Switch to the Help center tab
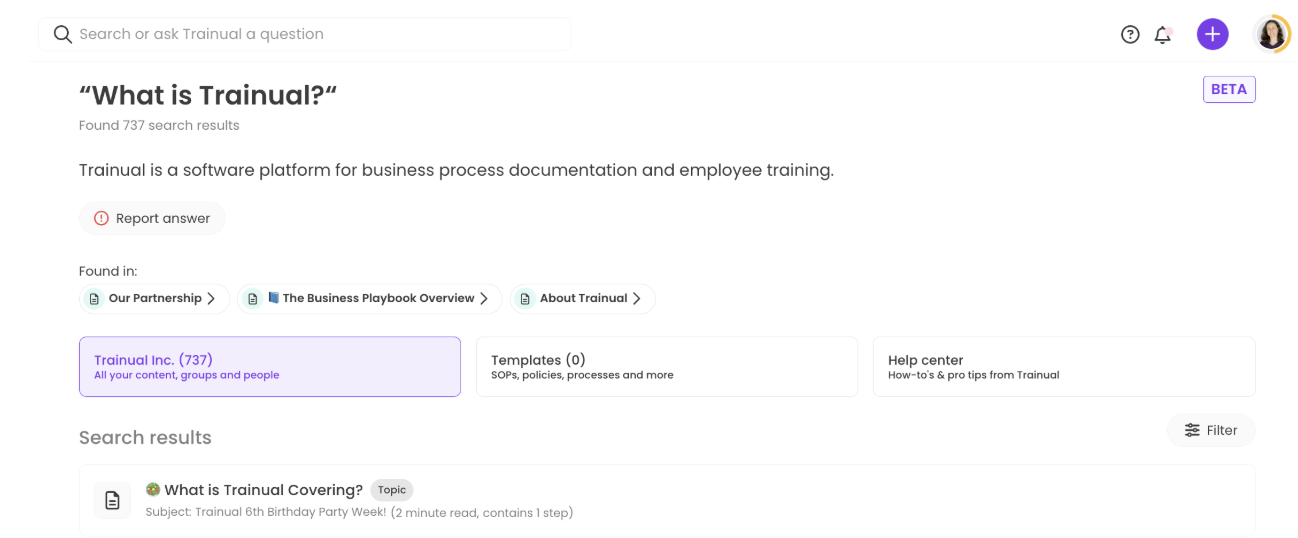The width and height of the screenshot is (1298, 538). click(x=1064, y=367)
